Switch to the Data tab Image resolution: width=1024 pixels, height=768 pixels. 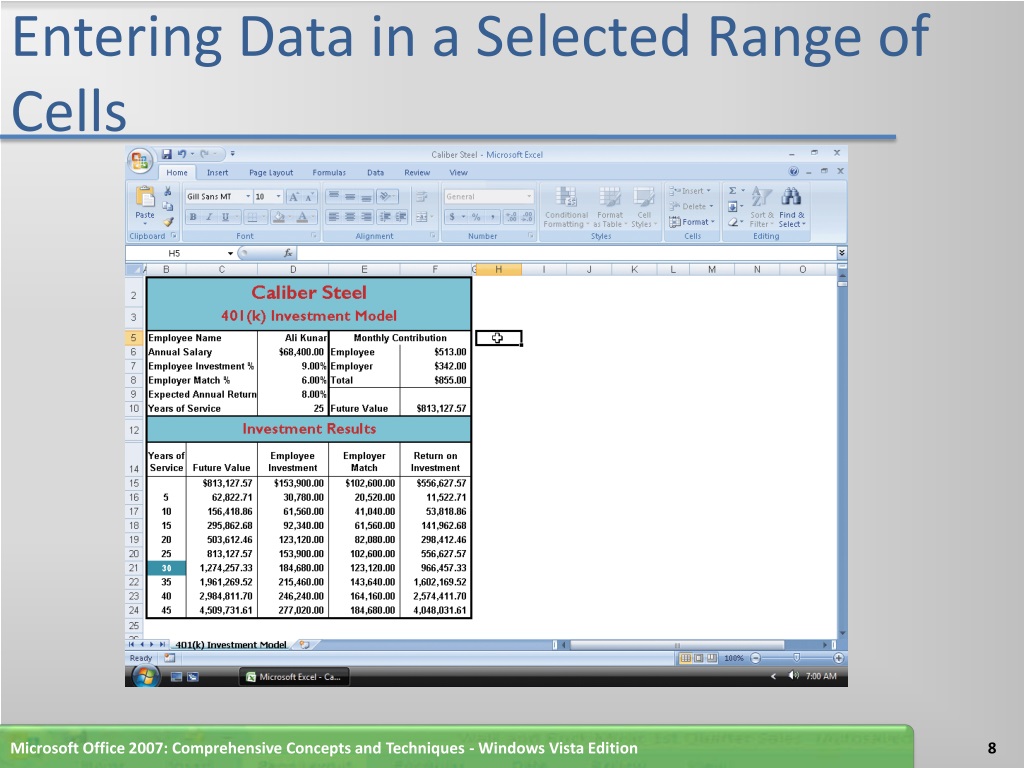pos(376,172)
